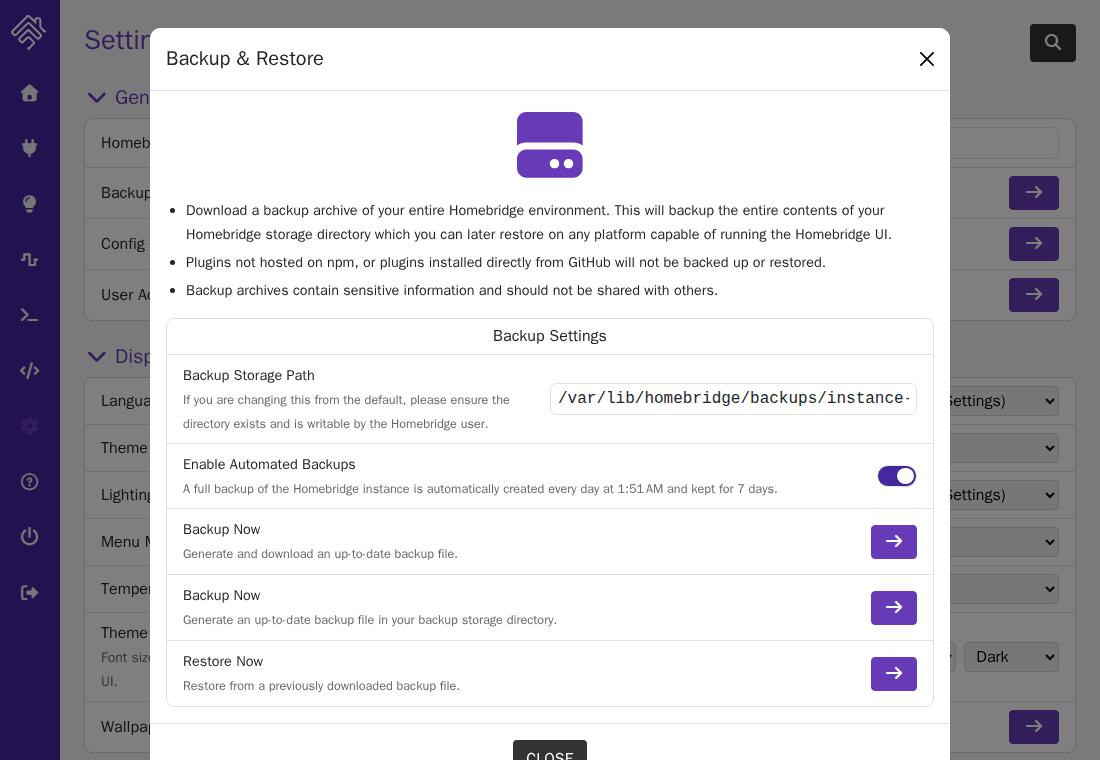Open the Temperature units dropdown

[x=1004, y=589]
